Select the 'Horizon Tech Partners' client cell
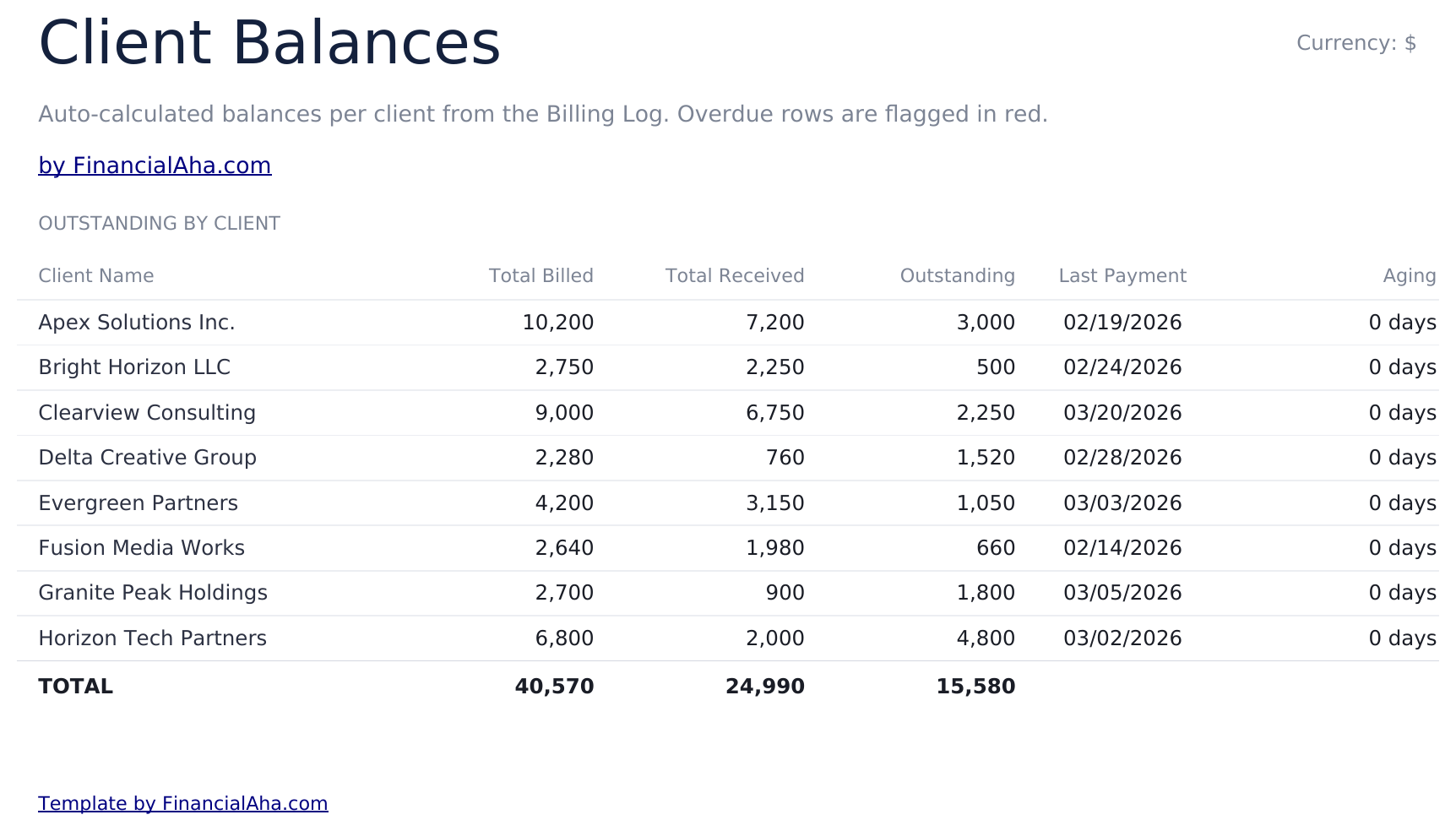This screenshot has height=831, width=1456. click(152, 638)
